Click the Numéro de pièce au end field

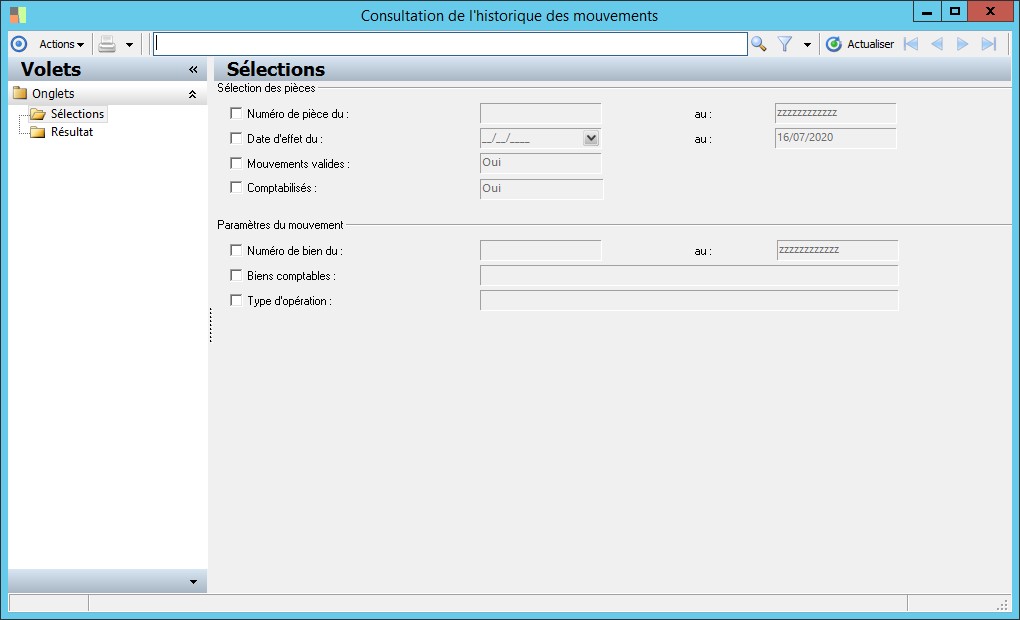pyautogui.click(x=835, y=113)
